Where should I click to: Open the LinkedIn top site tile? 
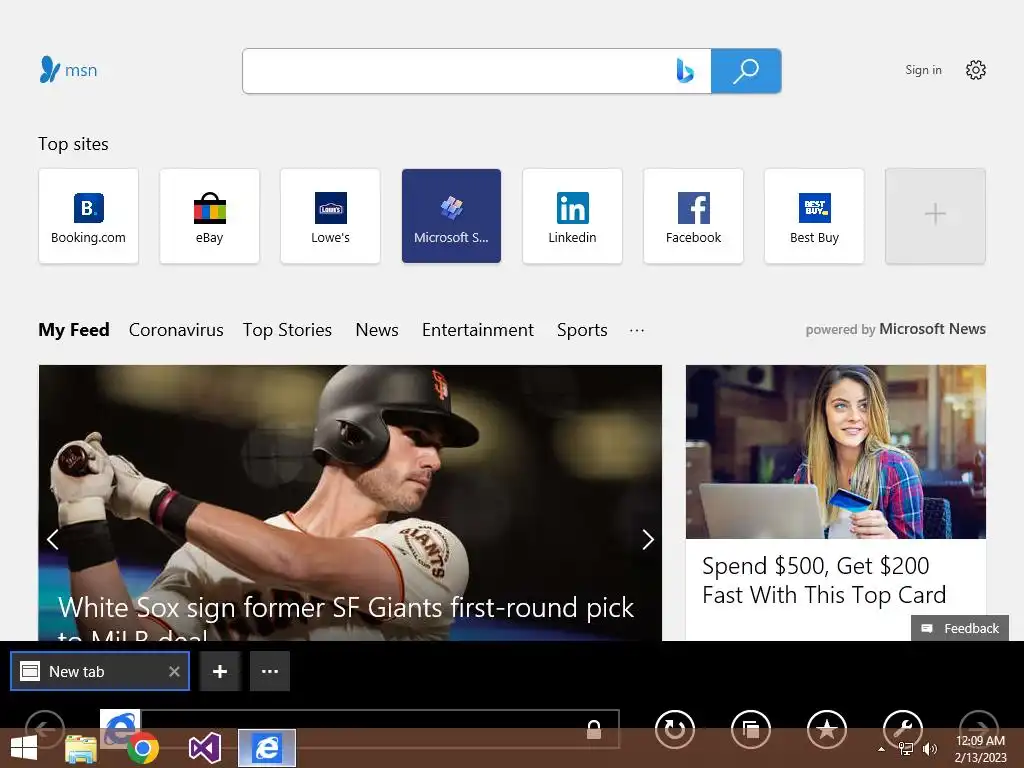click(572, 216)
